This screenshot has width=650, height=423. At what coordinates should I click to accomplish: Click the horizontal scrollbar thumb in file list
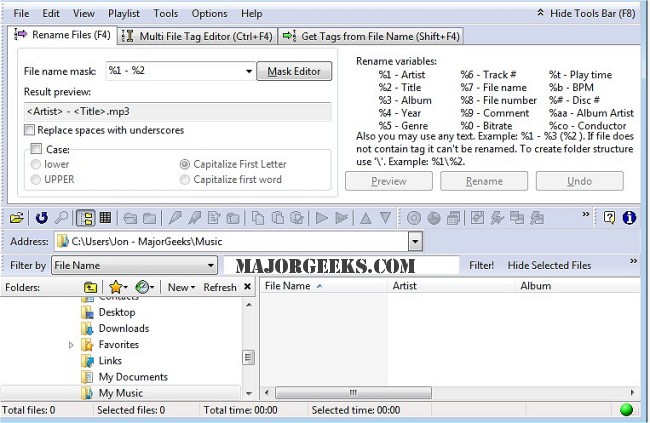tap(353, 392)
